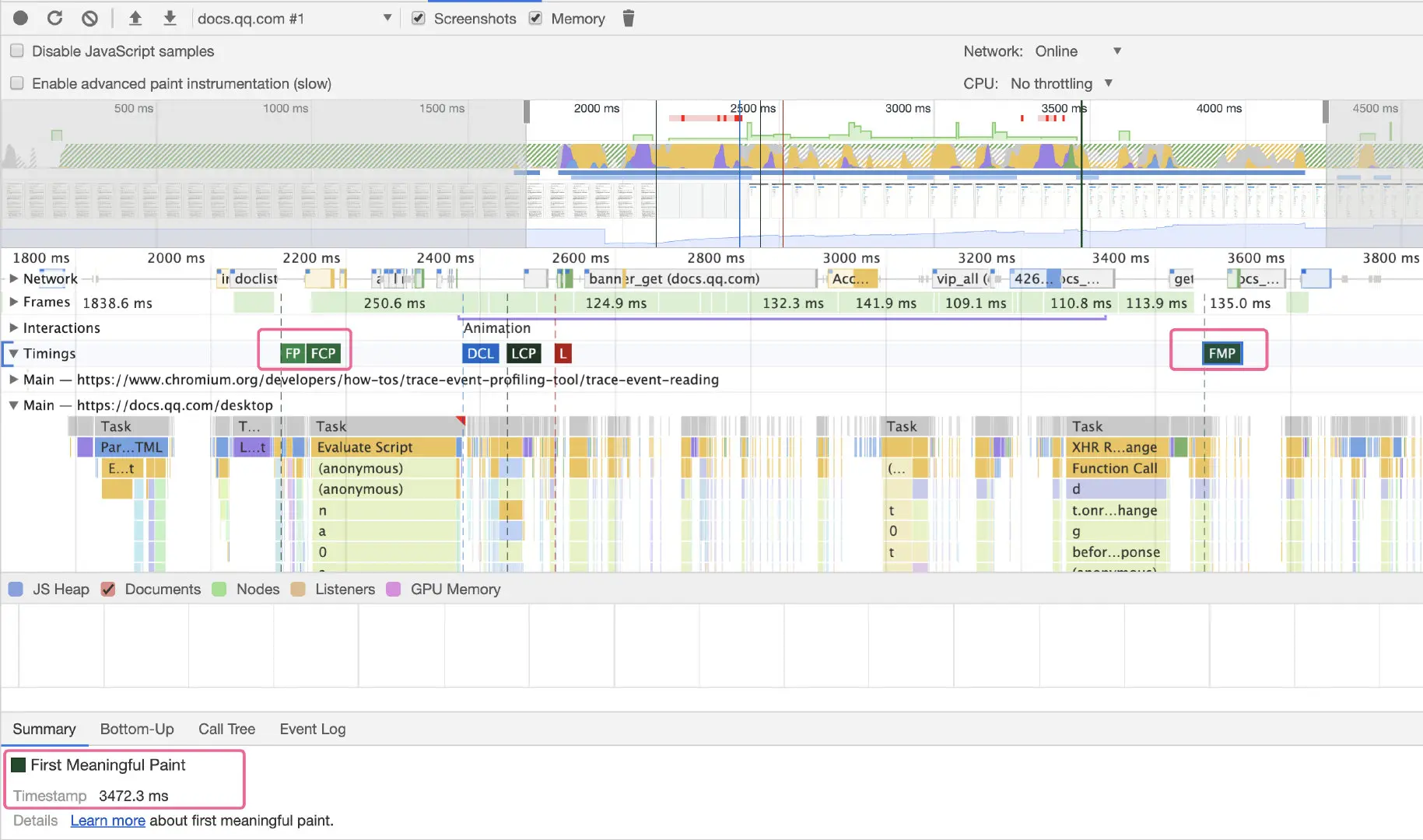Select the Evaluate Script flame bar
This screenshot has width=1423, height=840.
(384, 447)
